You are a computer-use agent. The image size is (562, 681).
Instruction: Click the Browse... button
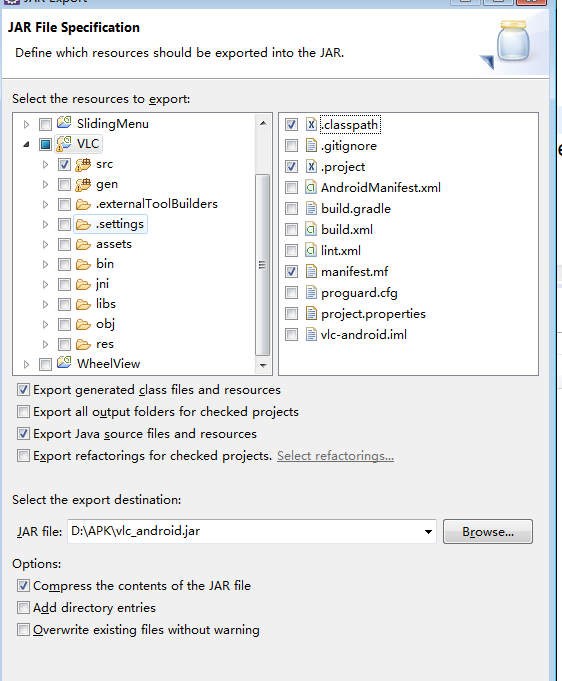pos(488,532)
